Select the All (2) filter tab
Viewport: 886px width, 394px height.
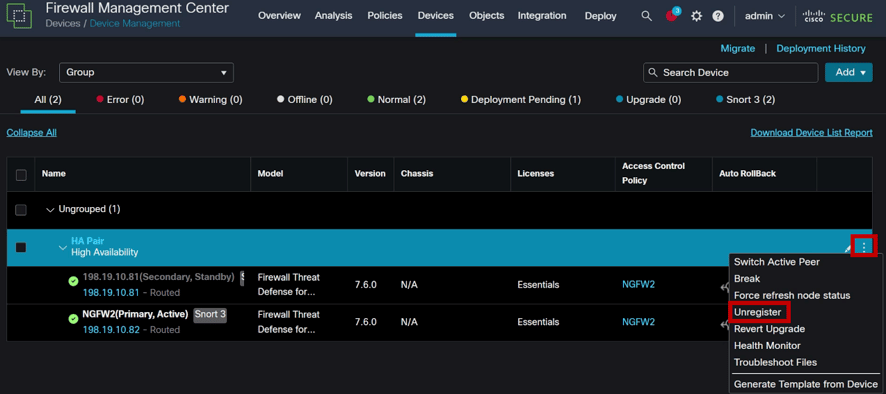click(x=48, y=100)
